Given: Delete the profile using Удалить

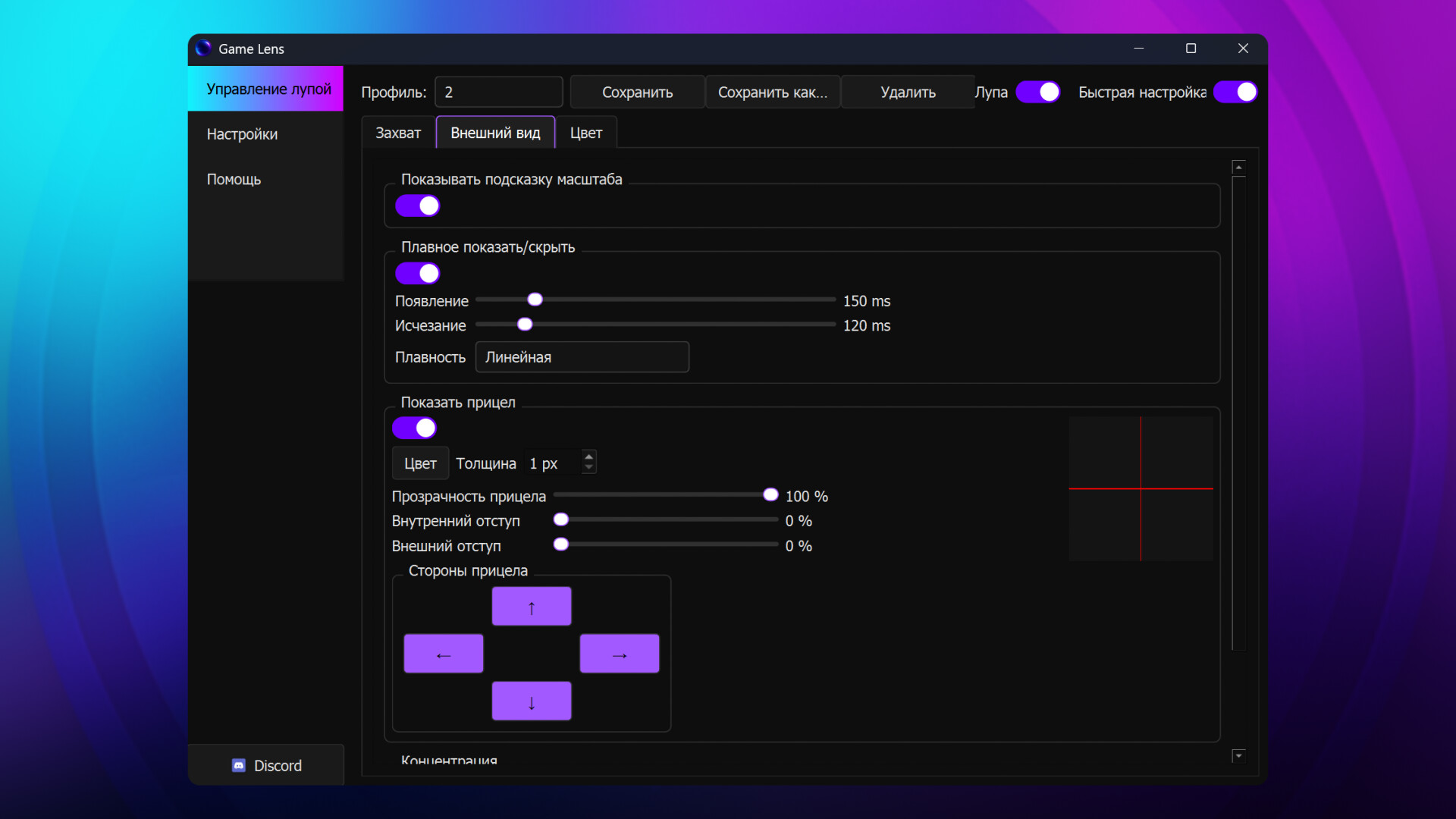Looking at the screenshot, I should tap(907, 92).
